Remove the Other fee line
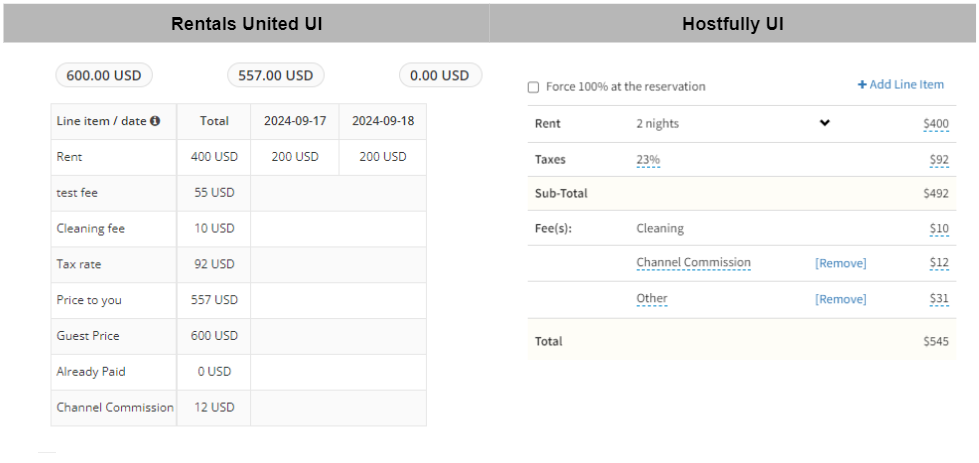979x463 pixels. coord(840,299)
